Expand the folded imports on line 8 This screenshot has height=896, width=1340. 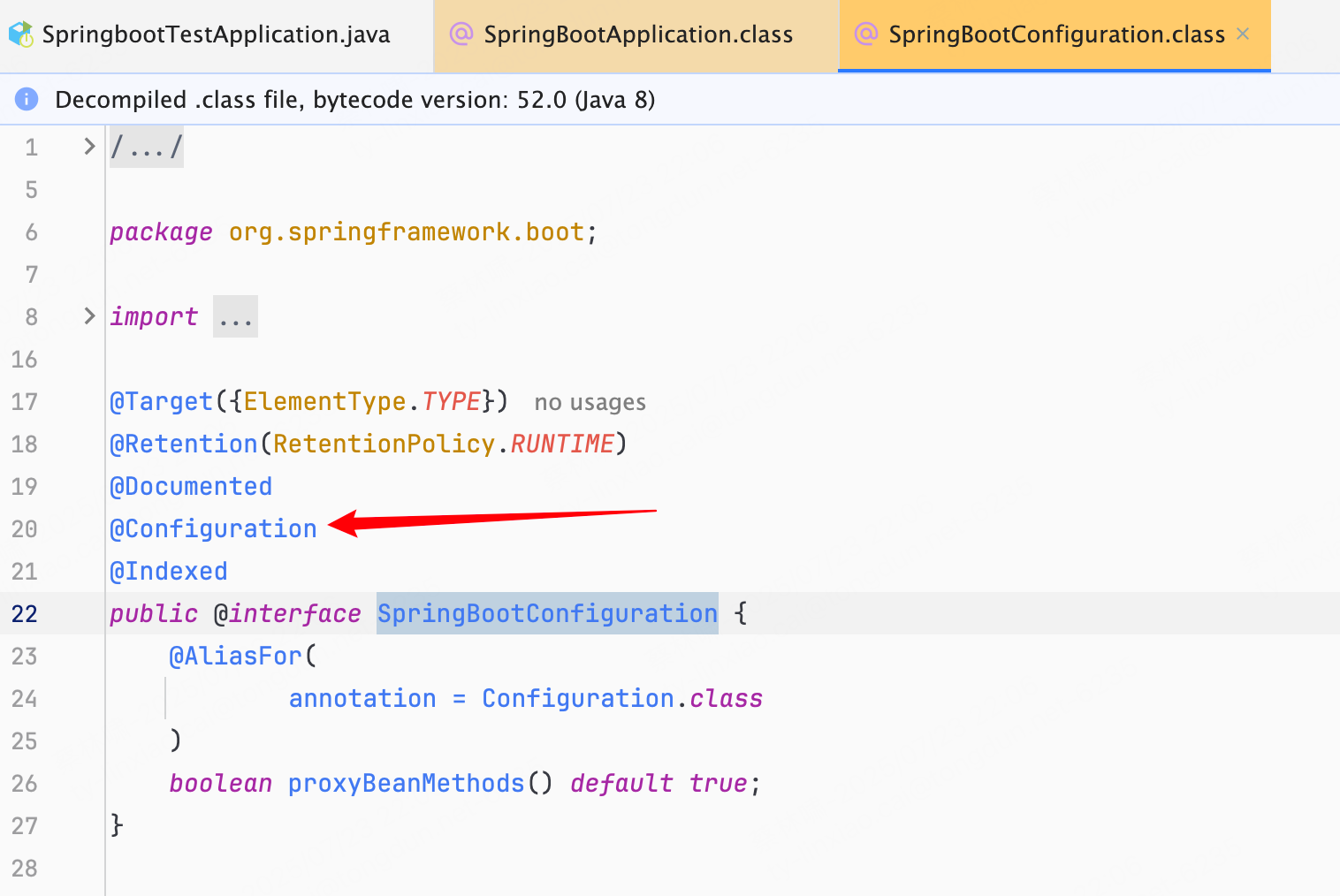coord(88,315)
